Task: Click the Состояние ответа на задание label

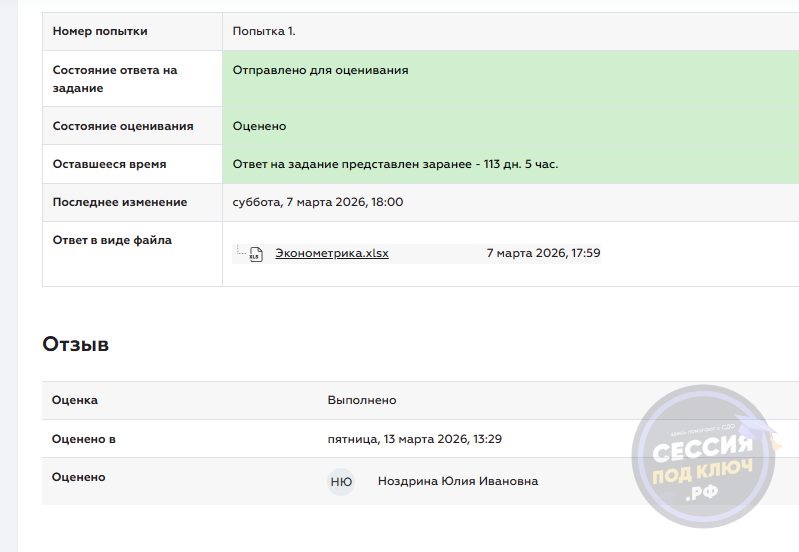Action: coord(114,79)
